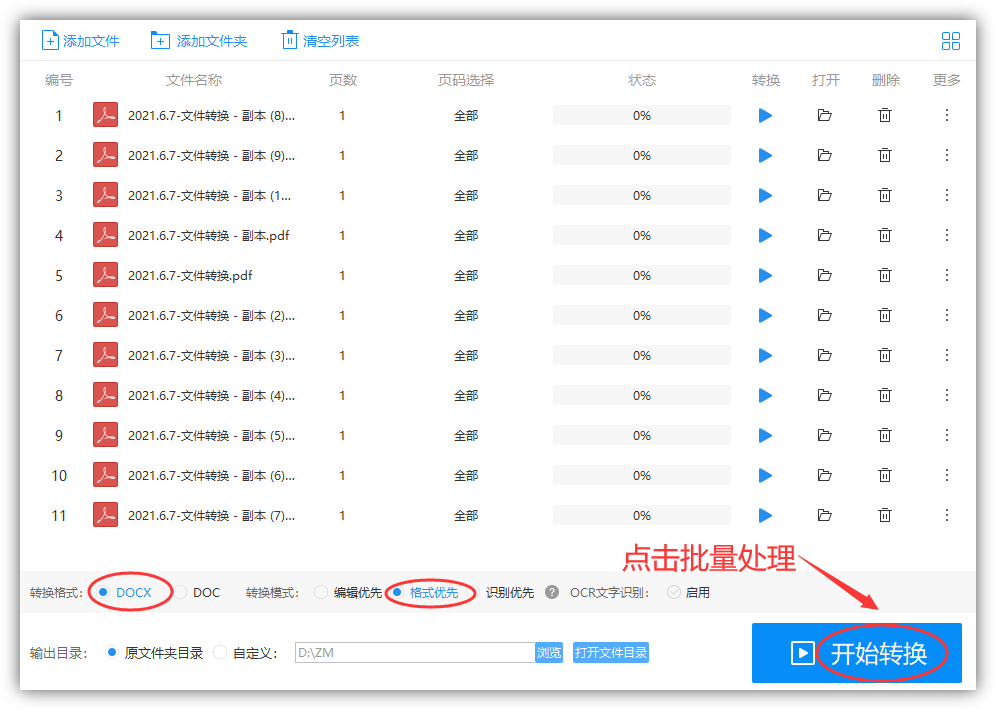This screenshot has height=710, width=996.
Task: Open page selection 全部 for row 9
Action: [x=466, y=436]
